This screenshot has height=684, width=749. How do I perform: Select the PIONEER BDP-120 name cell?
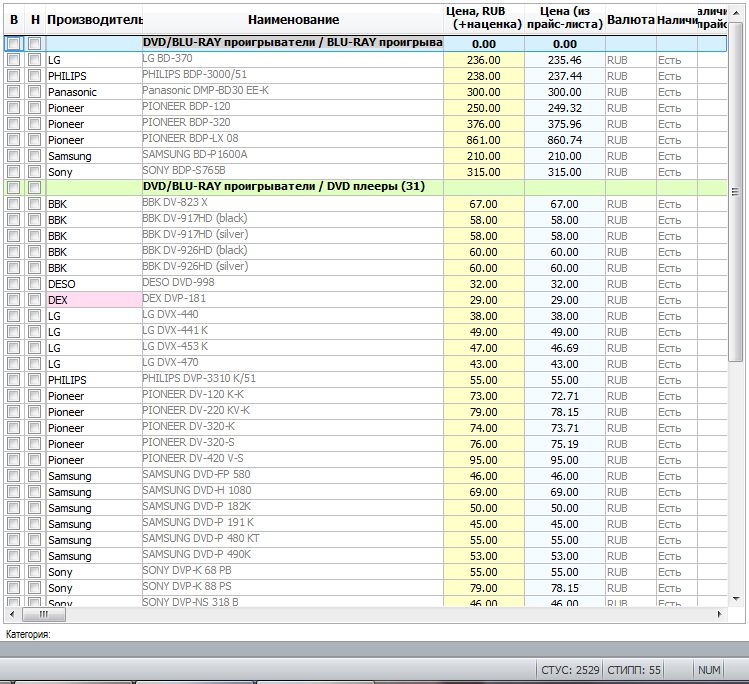click(293, 108)
